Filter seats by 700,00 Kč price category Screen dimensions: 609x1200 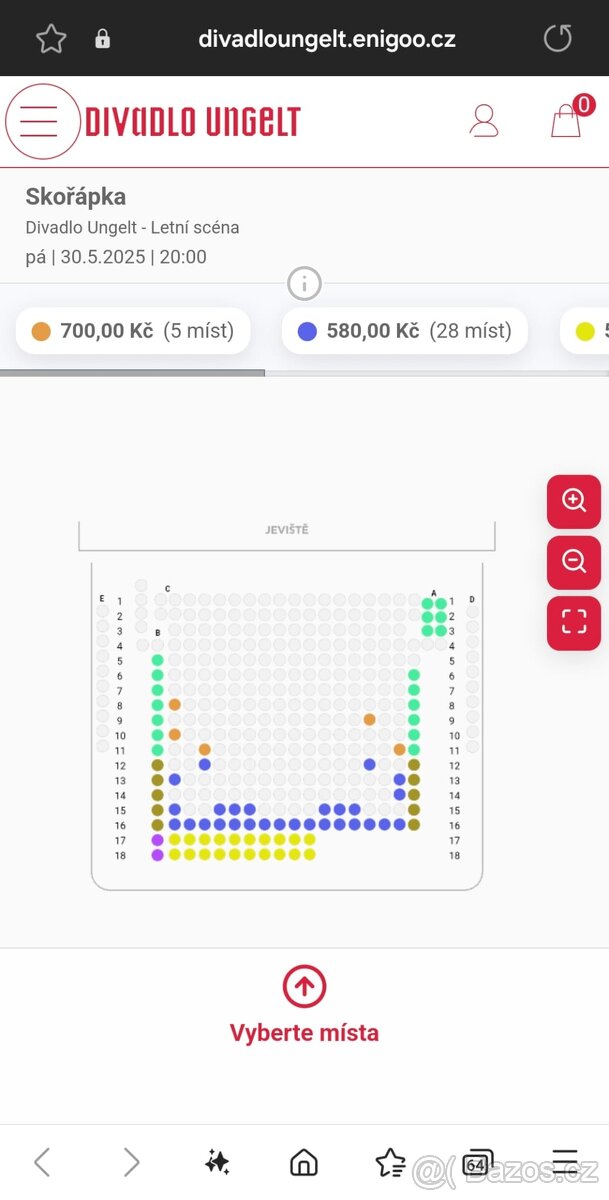click(133, 331)
